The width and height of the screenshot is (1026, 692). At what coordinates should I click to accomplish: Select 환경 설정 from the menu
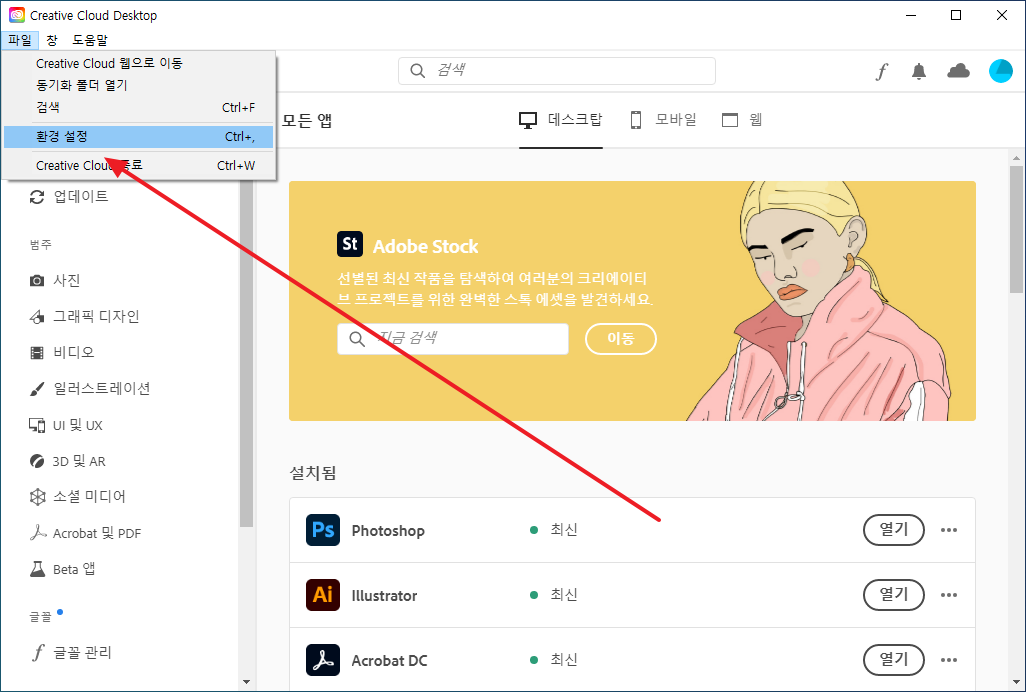click(138, 137)
